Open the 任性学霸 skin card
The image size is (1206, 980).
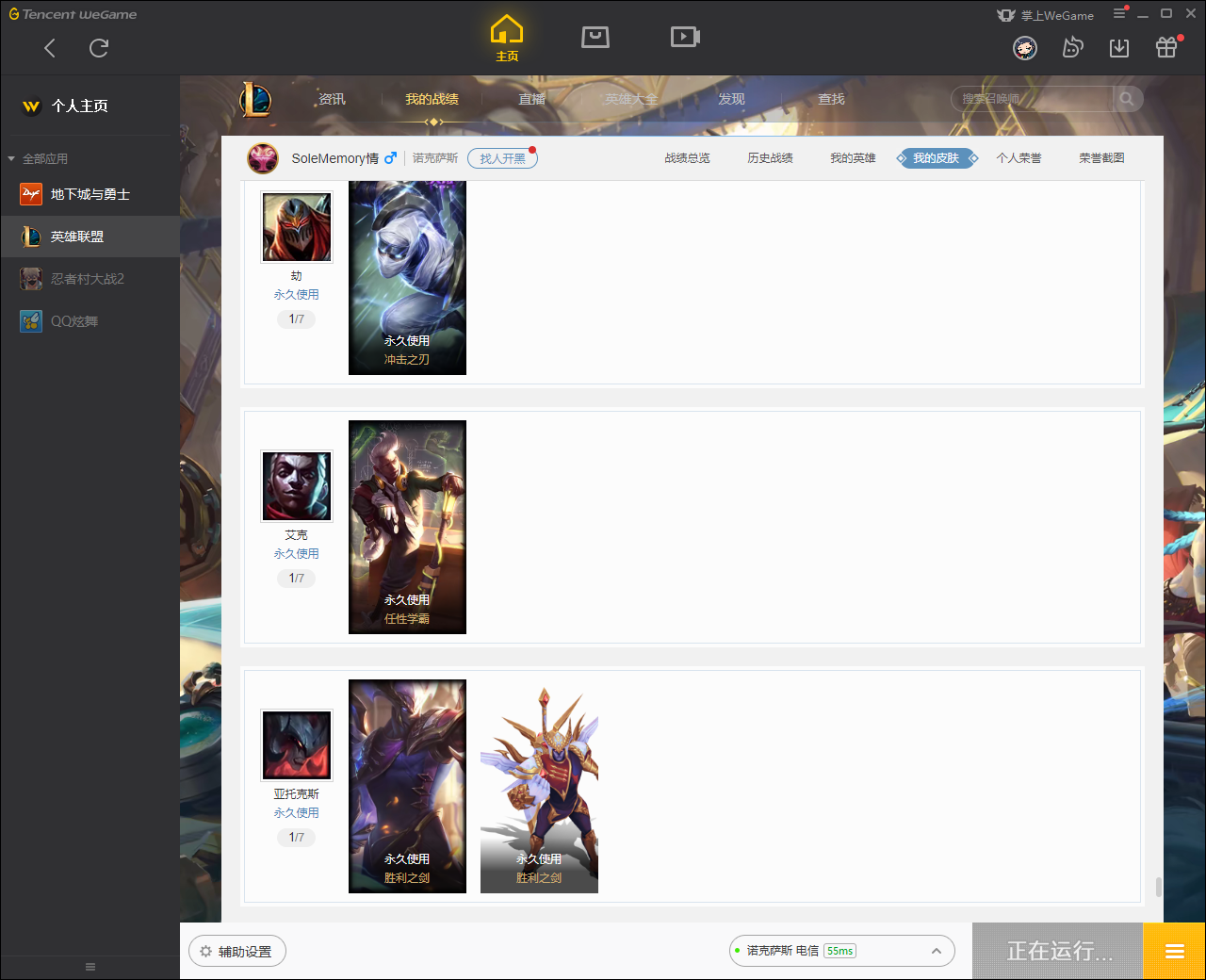pyautogui.click(x=407, y=527)
